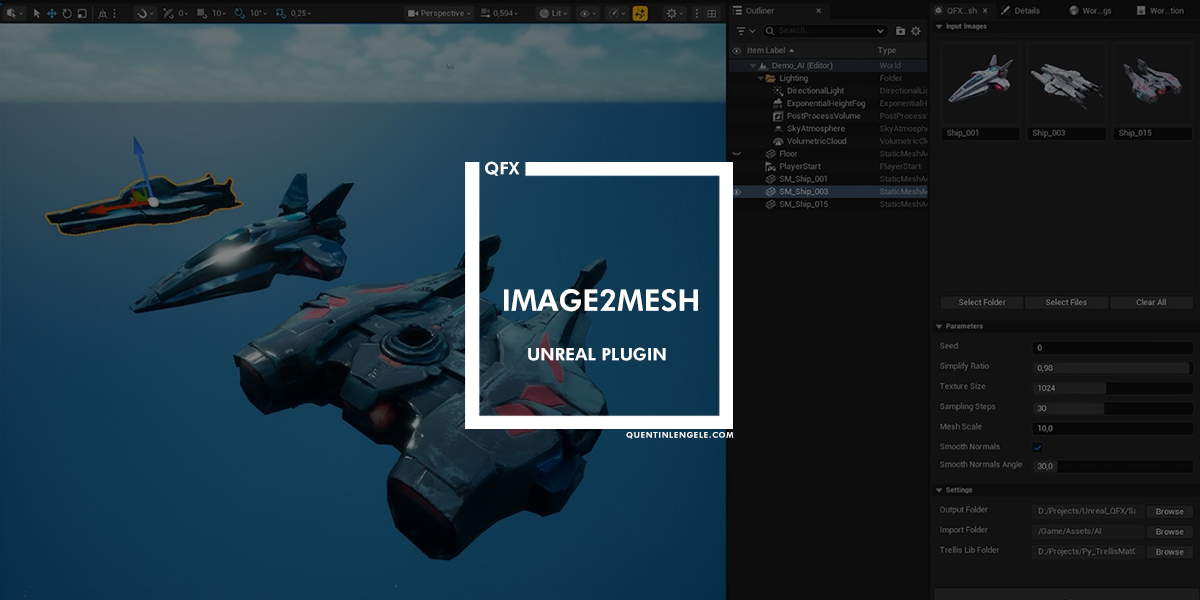Toggle visibility of SM_Ship_003

737,191
